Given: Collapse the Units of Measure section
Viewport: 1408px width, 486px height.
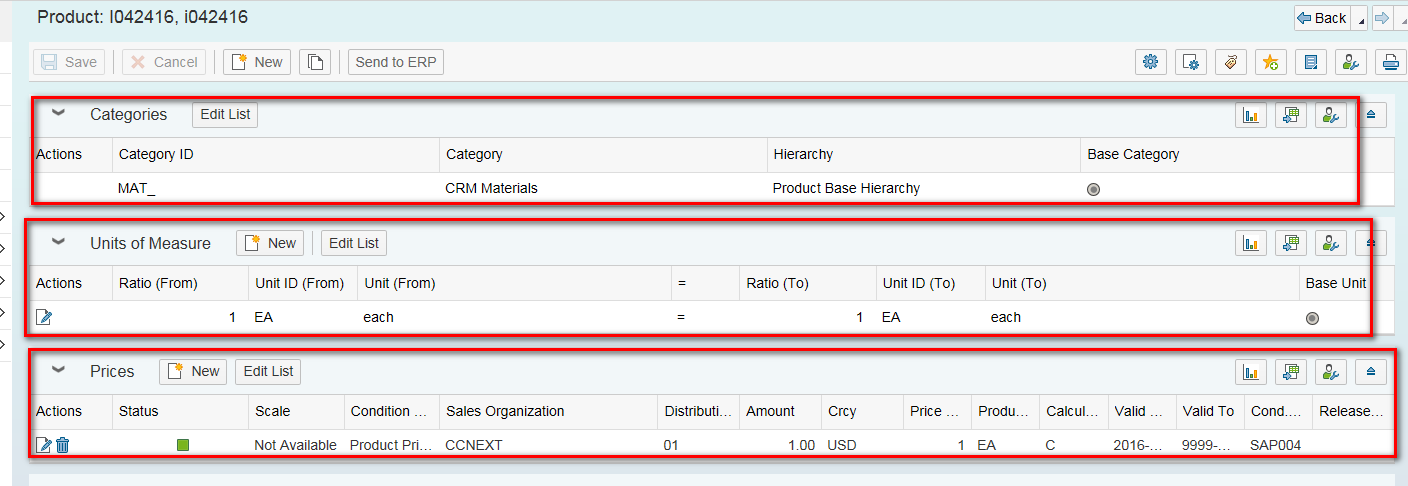Looking at the screenshot, I should point(58,242).
